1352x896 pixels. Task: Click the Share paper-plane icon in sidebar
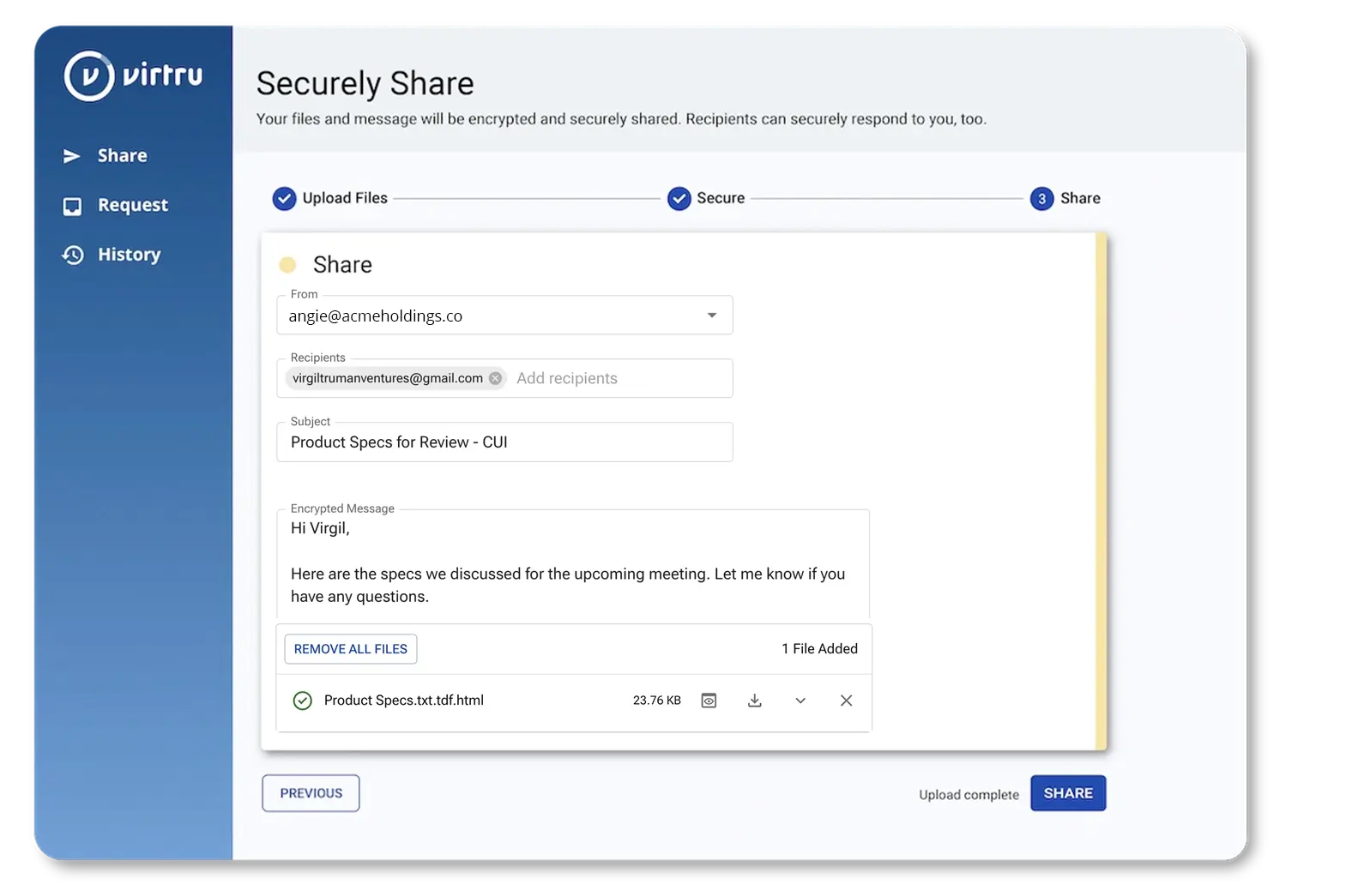(72, 156)
